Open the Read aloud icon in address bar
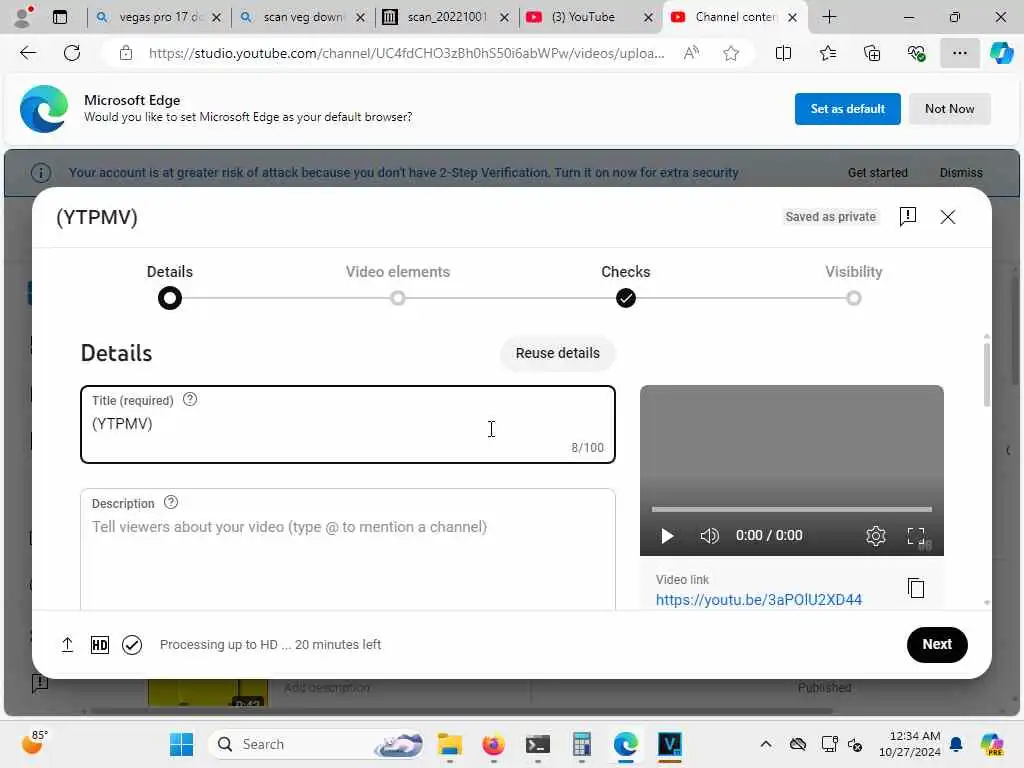The height and width of the screenshot is (768, 1024). click(692, 54)
